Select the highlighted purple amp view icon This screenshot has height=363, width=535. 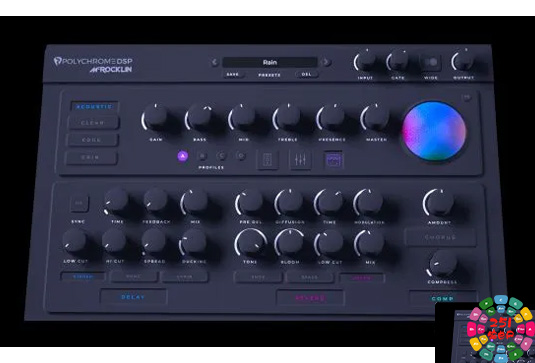334,160
